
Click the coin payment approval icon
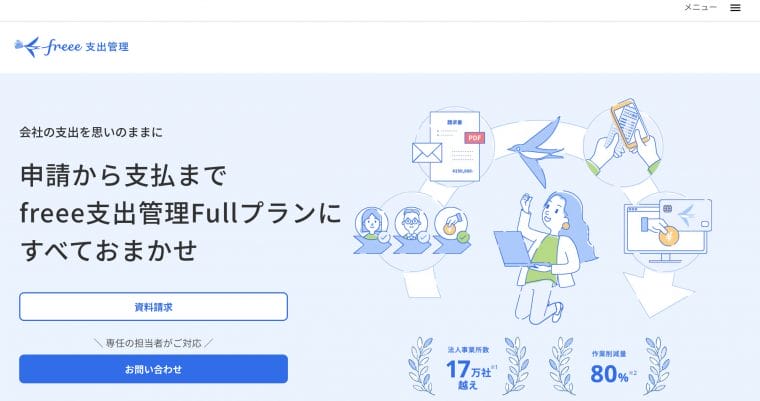(452, 225)
